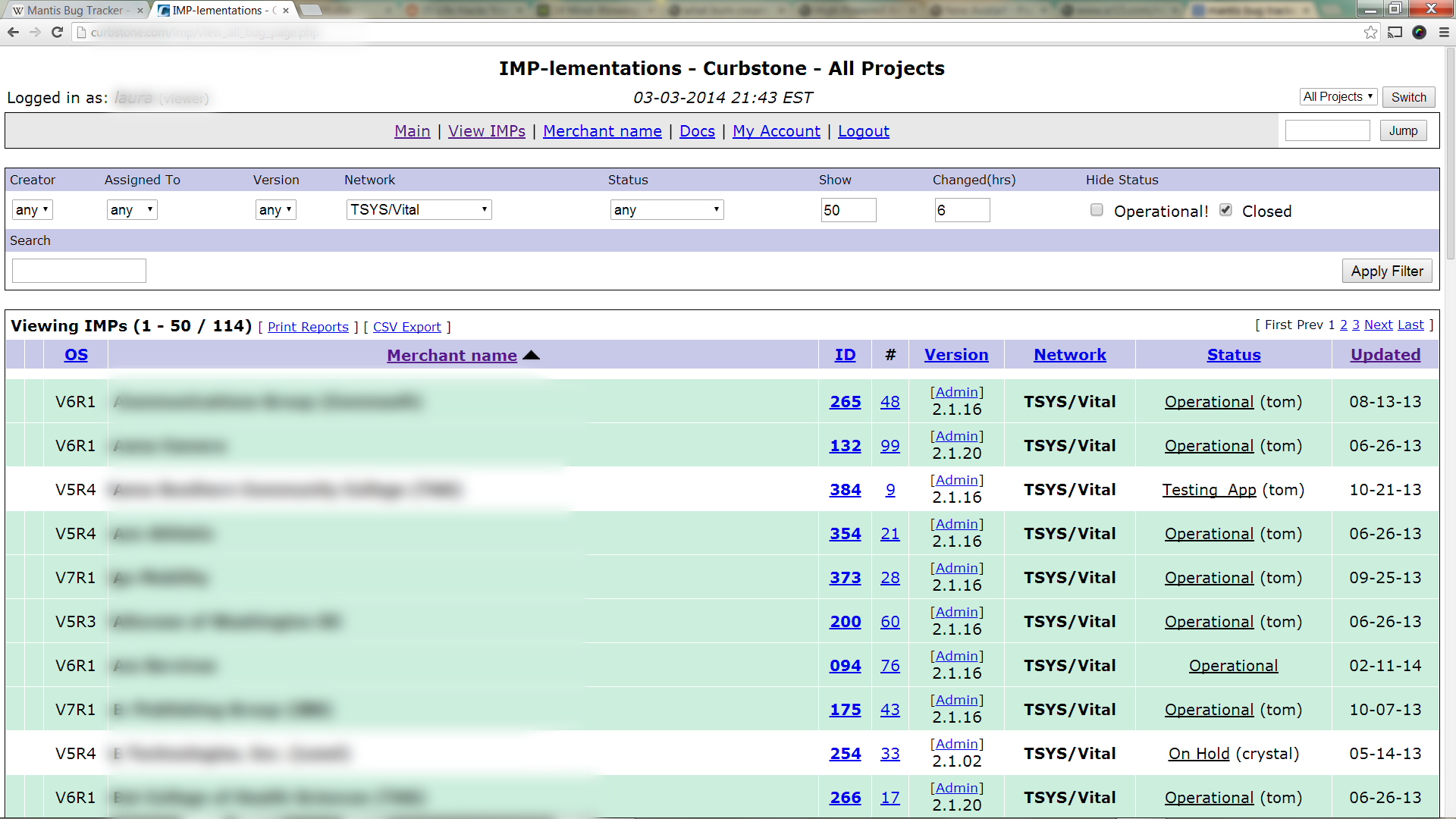Click the sort arrow beside Merchant name
The width and height of the screenshot is (1456, 819).
[x=531, y=355]
